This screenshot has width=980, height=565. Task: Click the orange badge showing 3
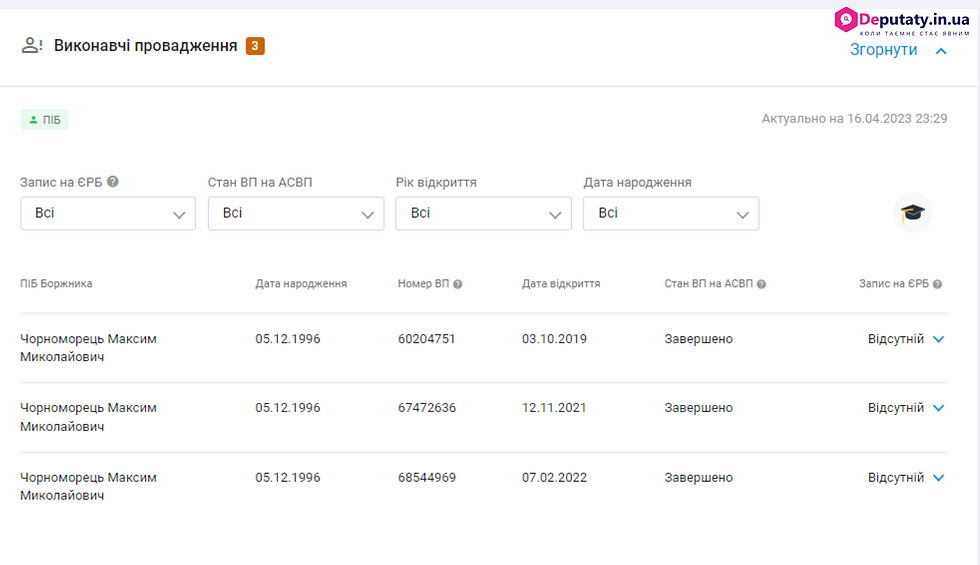pos(255,46)
